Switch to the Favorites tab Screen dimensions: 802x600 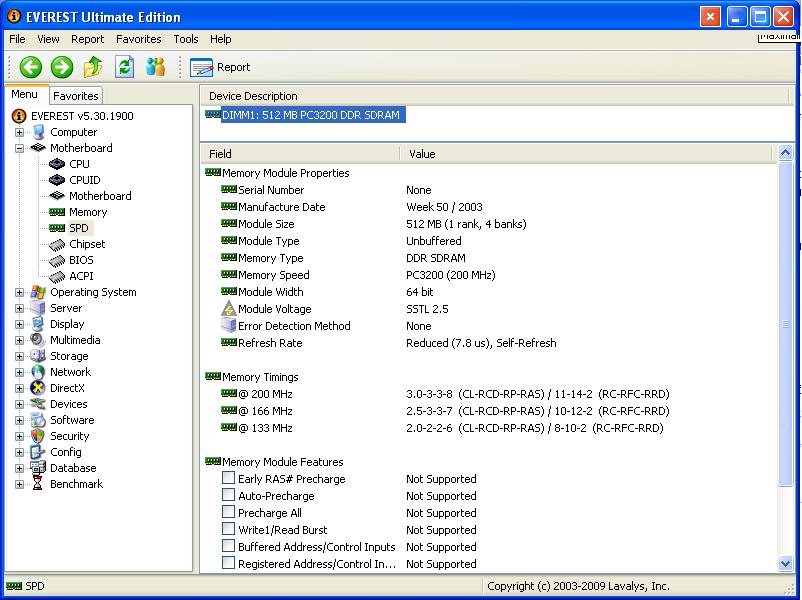click(76, 96)
